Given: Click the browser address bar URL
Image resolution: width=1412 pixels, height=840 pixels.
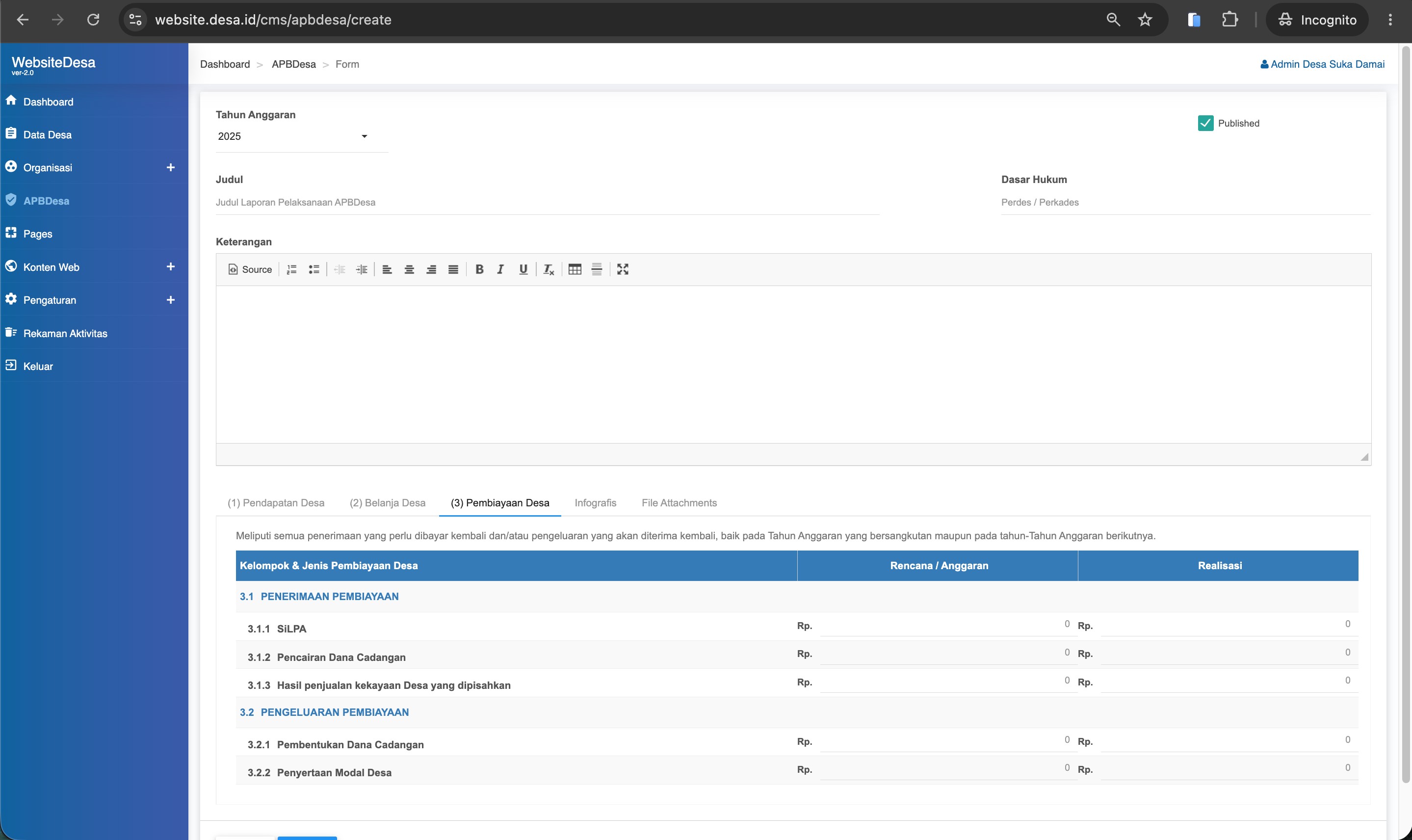Looking at the screenshot, I should pyautogui.click(x=273, y=20).
